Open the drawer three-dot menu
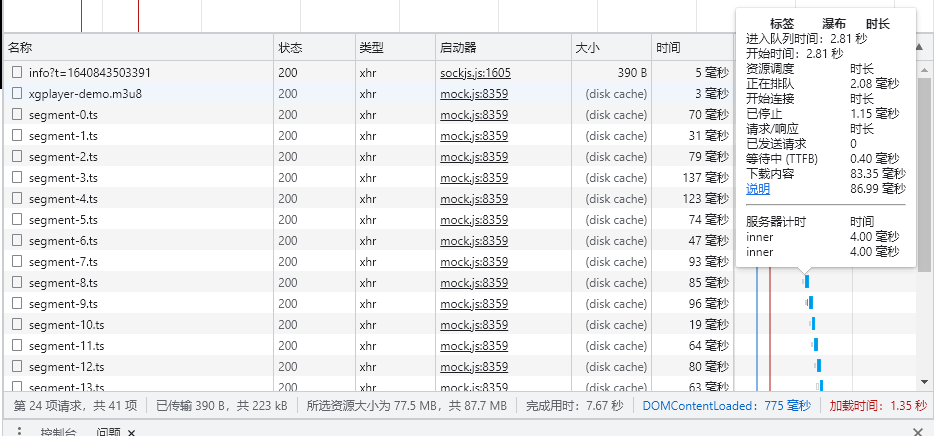 click(x=19, y=431)
